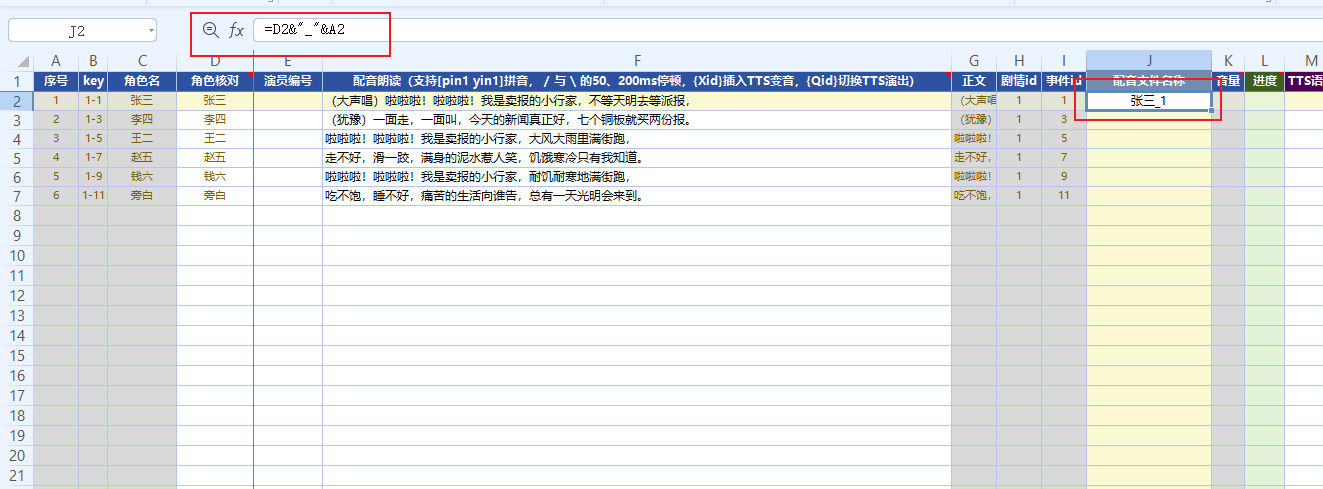This screenshot has width=1323, height=489.
Task: Click the magnifier icon beside fx
Action: pos(210,31)
